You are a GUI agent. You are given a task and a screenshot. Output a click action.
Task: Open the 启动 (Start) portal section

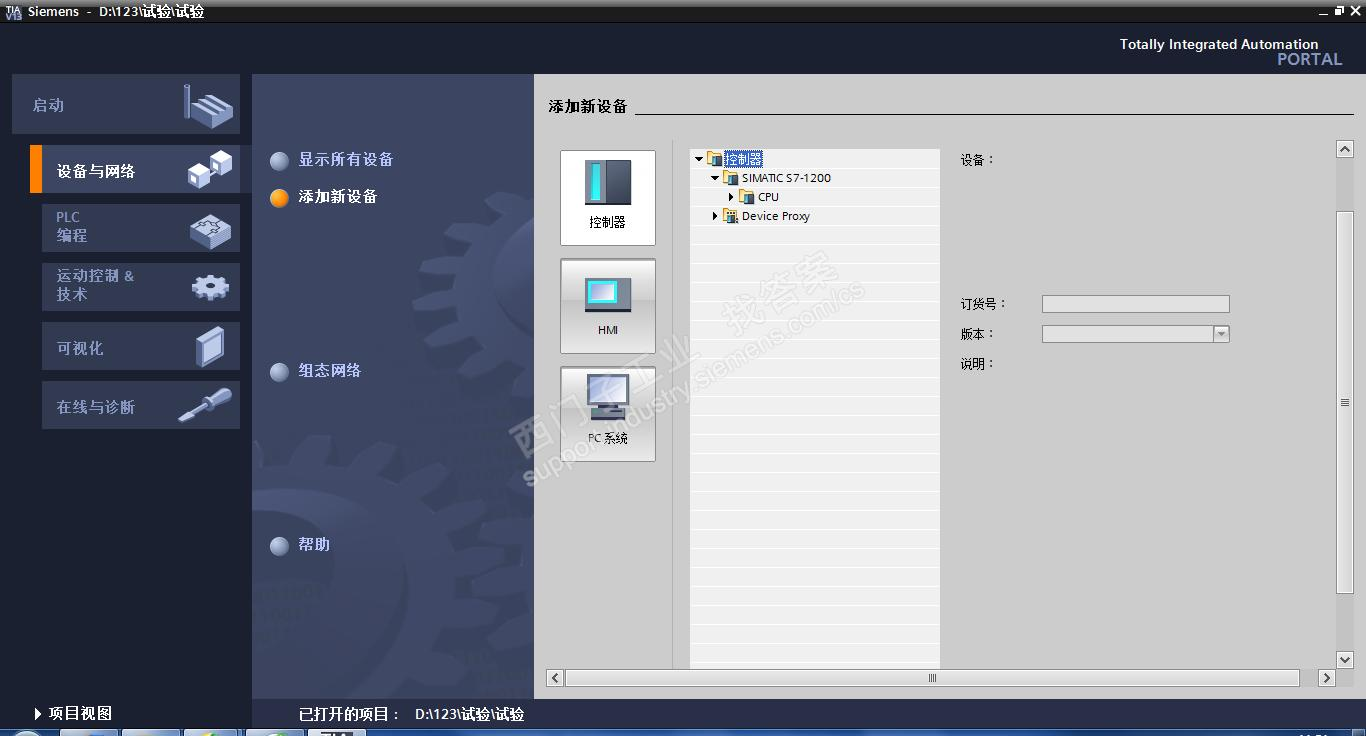pyautogui.click(x=126, y=104)
